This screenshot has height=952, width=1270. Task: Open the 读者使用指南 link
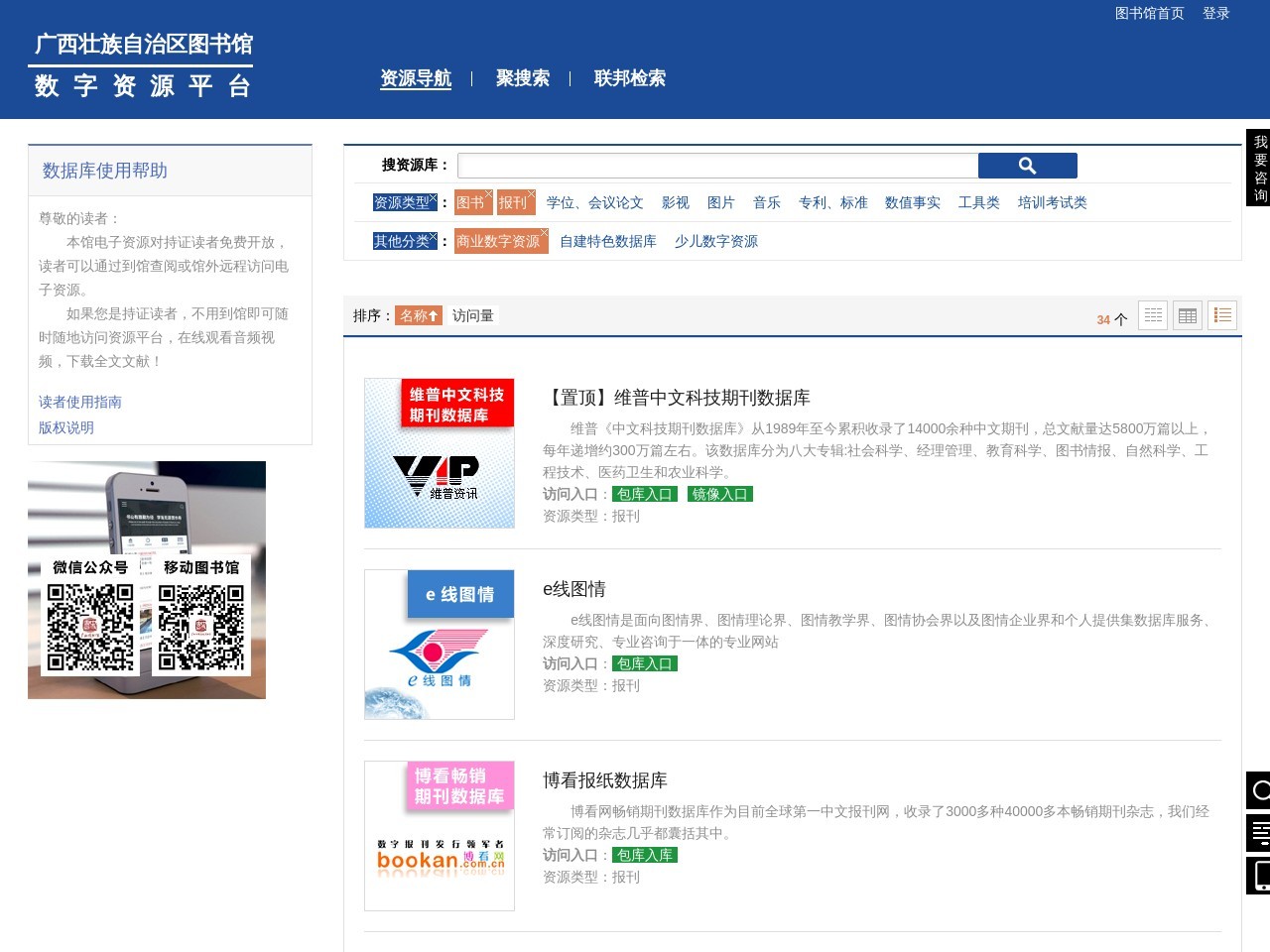pyautogui.click(x=80, y=402)
